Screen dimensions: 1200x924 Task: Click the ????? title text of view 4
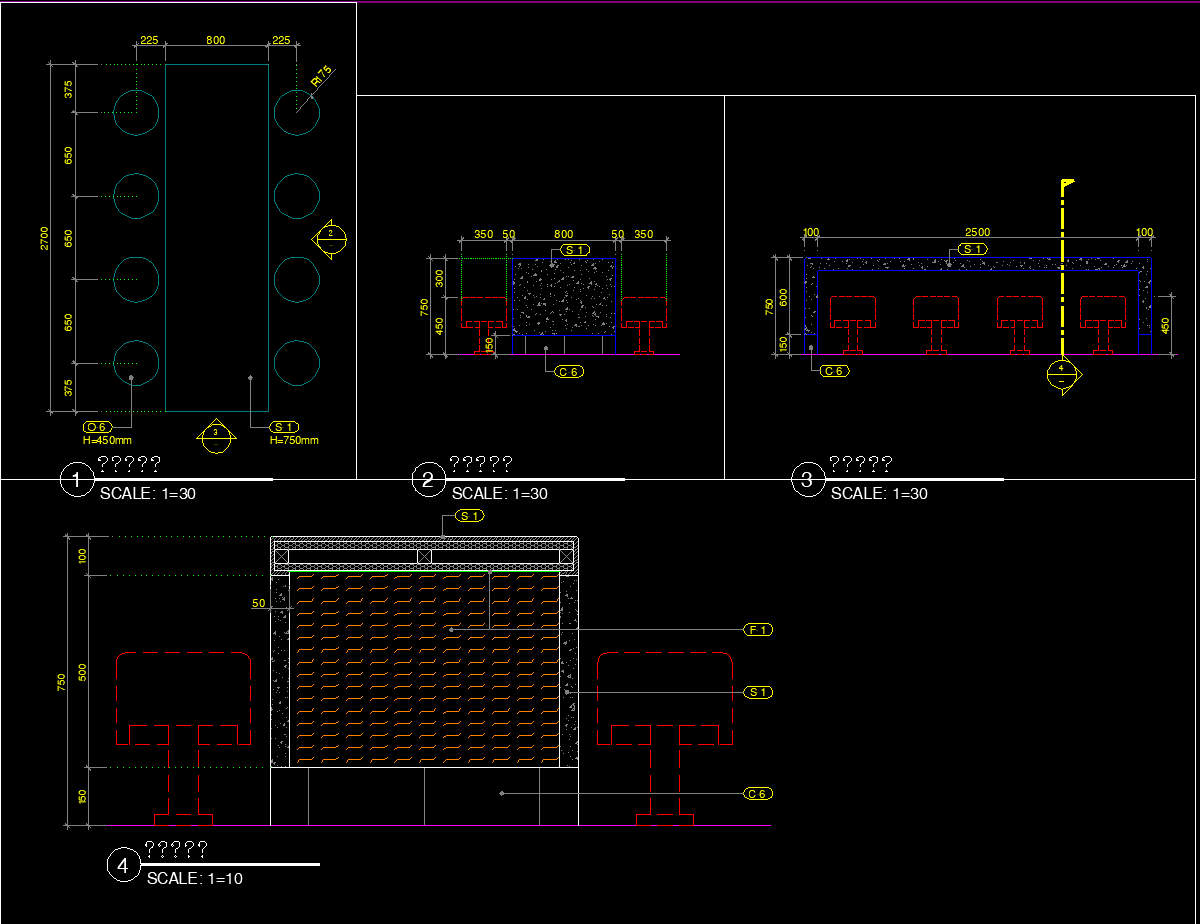(x=176, y=850)
